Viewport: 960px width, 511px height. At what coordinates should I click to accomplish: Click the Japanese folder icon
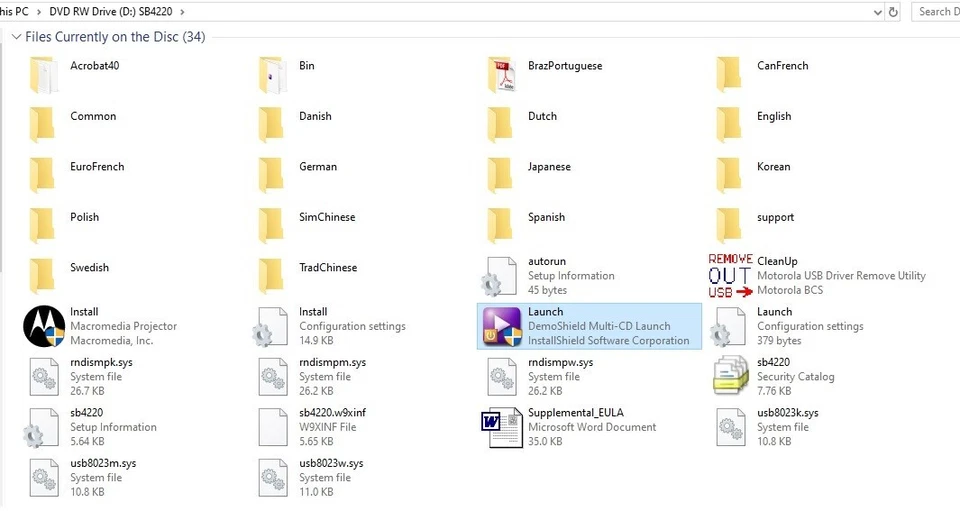pyautogui.click(x=500, y=175)
